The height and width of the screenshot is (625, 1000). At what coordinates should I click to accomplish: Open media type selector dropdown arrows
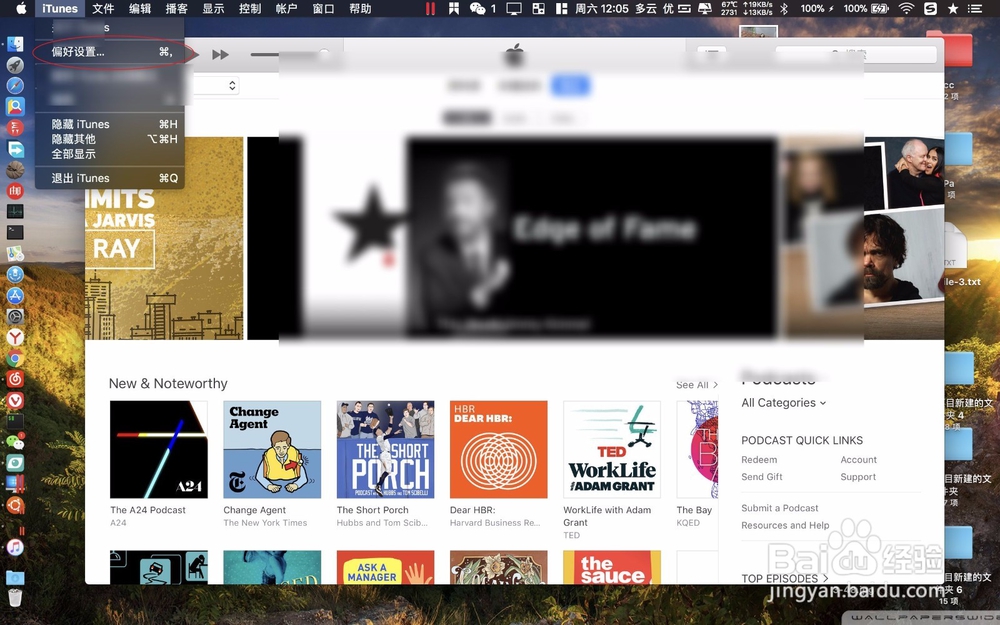coord(232,85)
